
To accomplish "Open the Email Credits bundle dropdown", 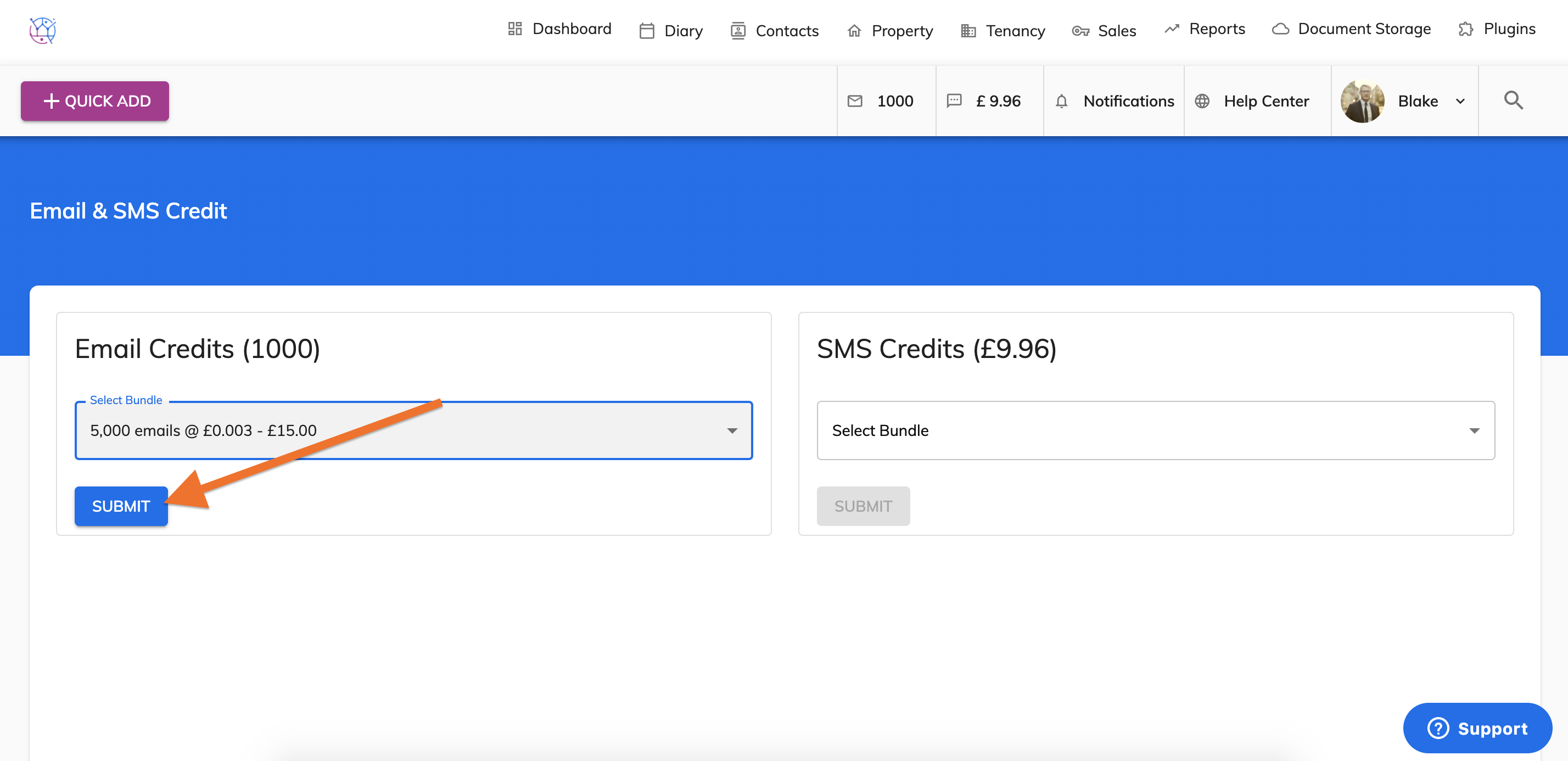I will (413, 430).
